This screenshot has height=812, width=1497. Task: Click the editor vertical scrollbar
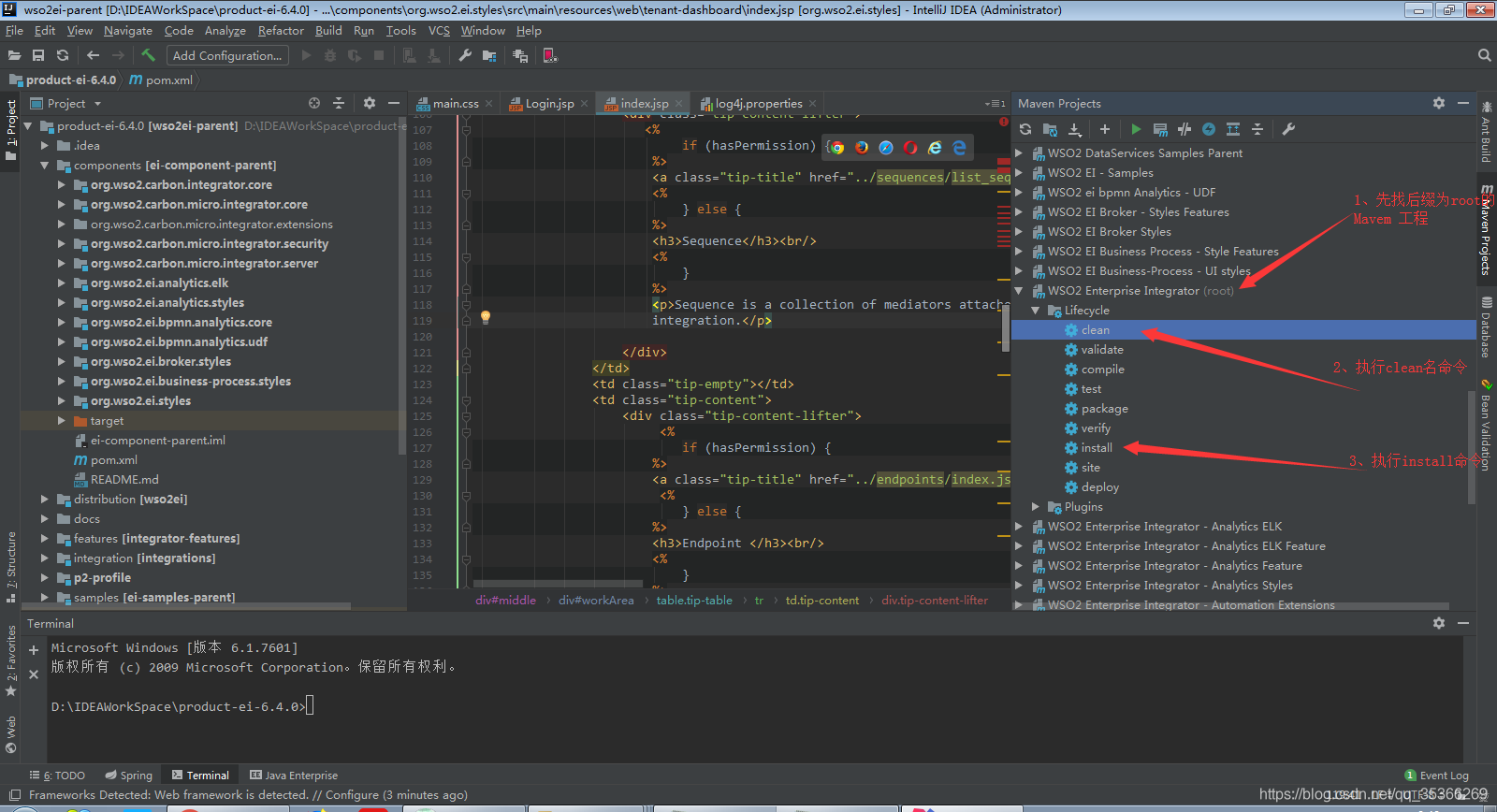coord(1005,326)
